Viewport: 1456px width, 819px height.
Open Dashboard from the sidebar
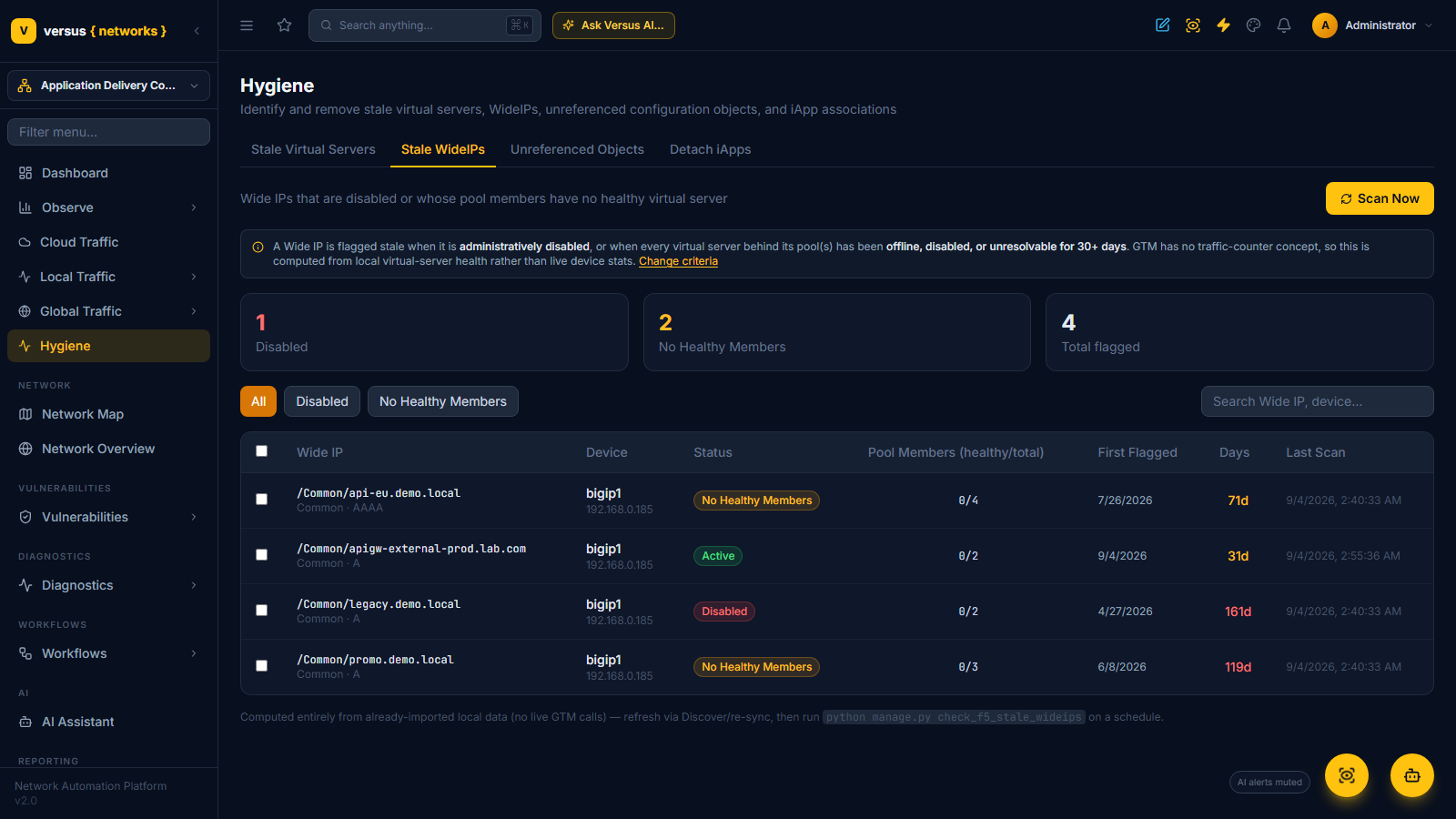tap(108, 173)
